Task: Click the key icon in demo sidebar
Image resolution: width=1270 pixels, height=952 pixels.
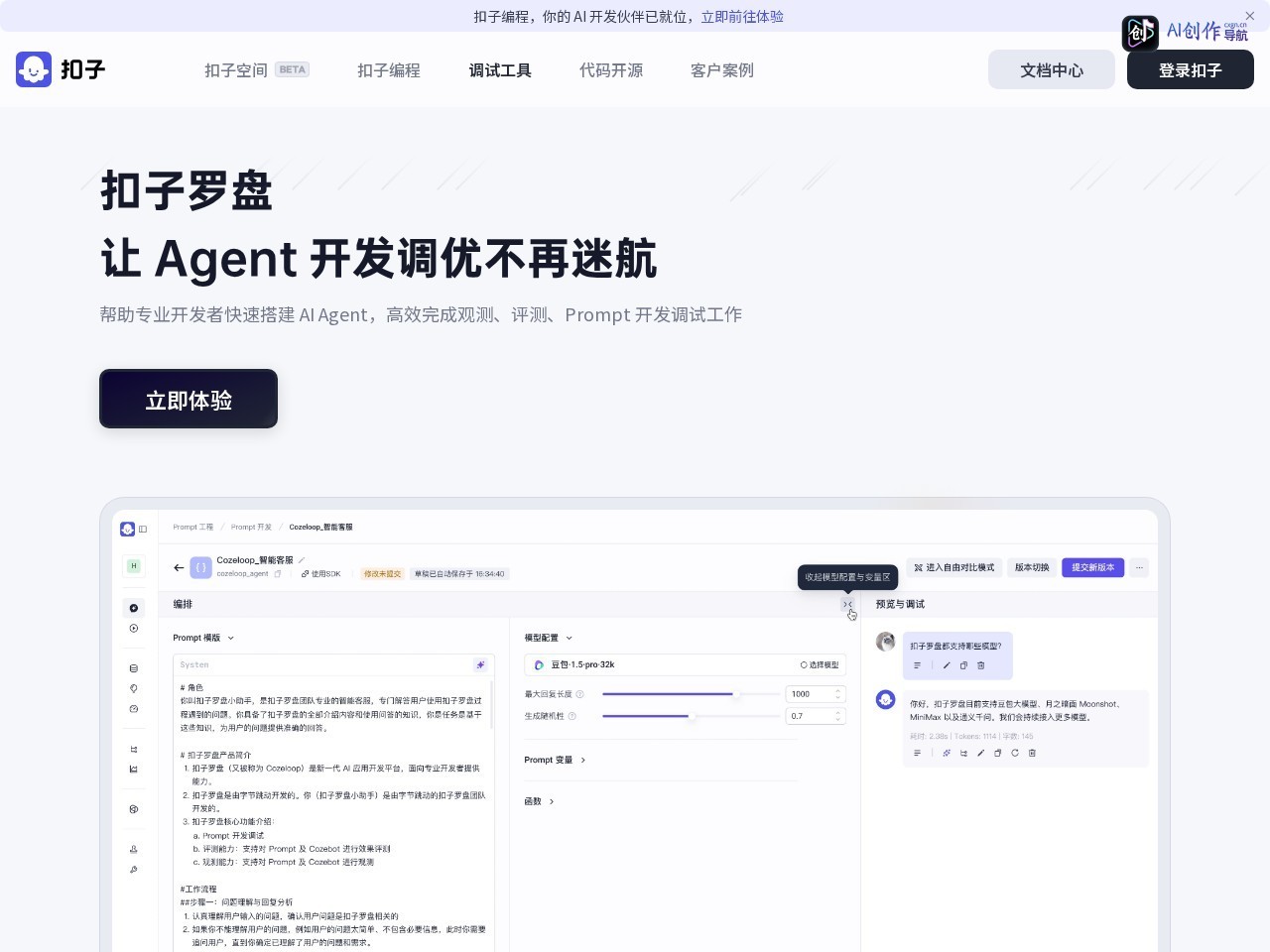Action: tap(134, 870)
